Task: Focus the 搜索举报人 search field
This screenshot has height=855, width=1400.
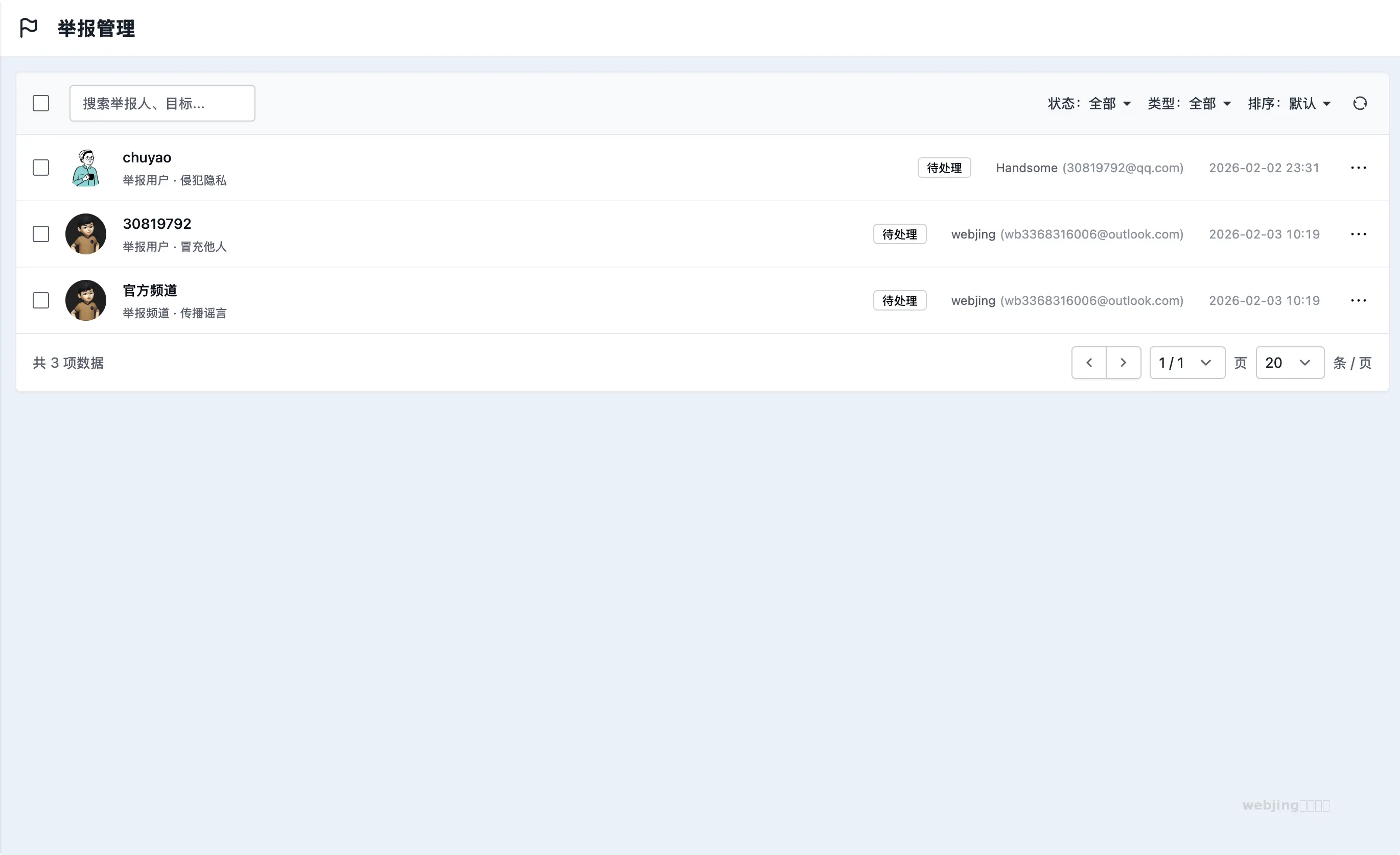Action: pos(162,103)
